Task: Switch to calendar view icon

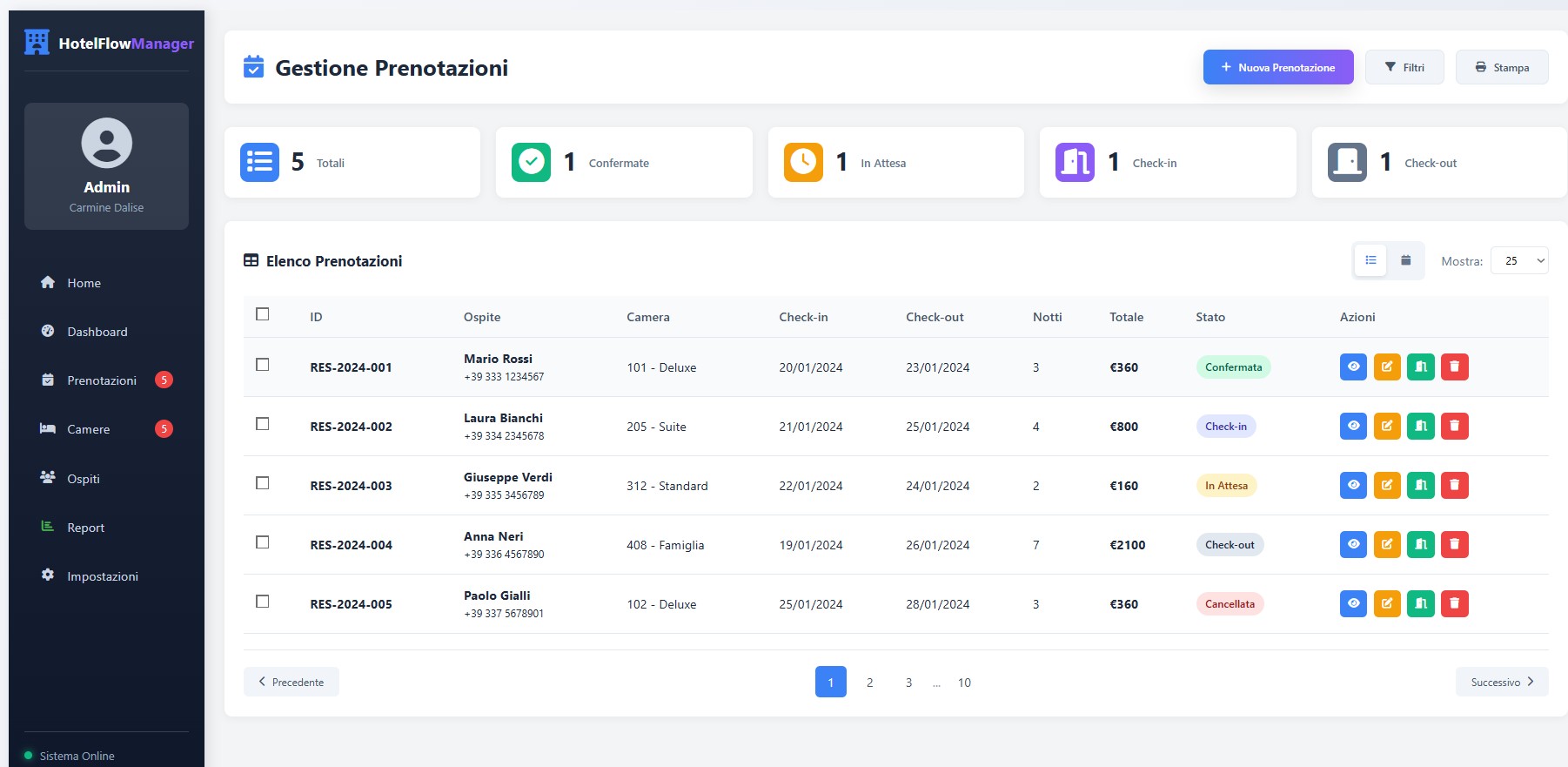Action: pyautogui.click(x=1405, y=260)
